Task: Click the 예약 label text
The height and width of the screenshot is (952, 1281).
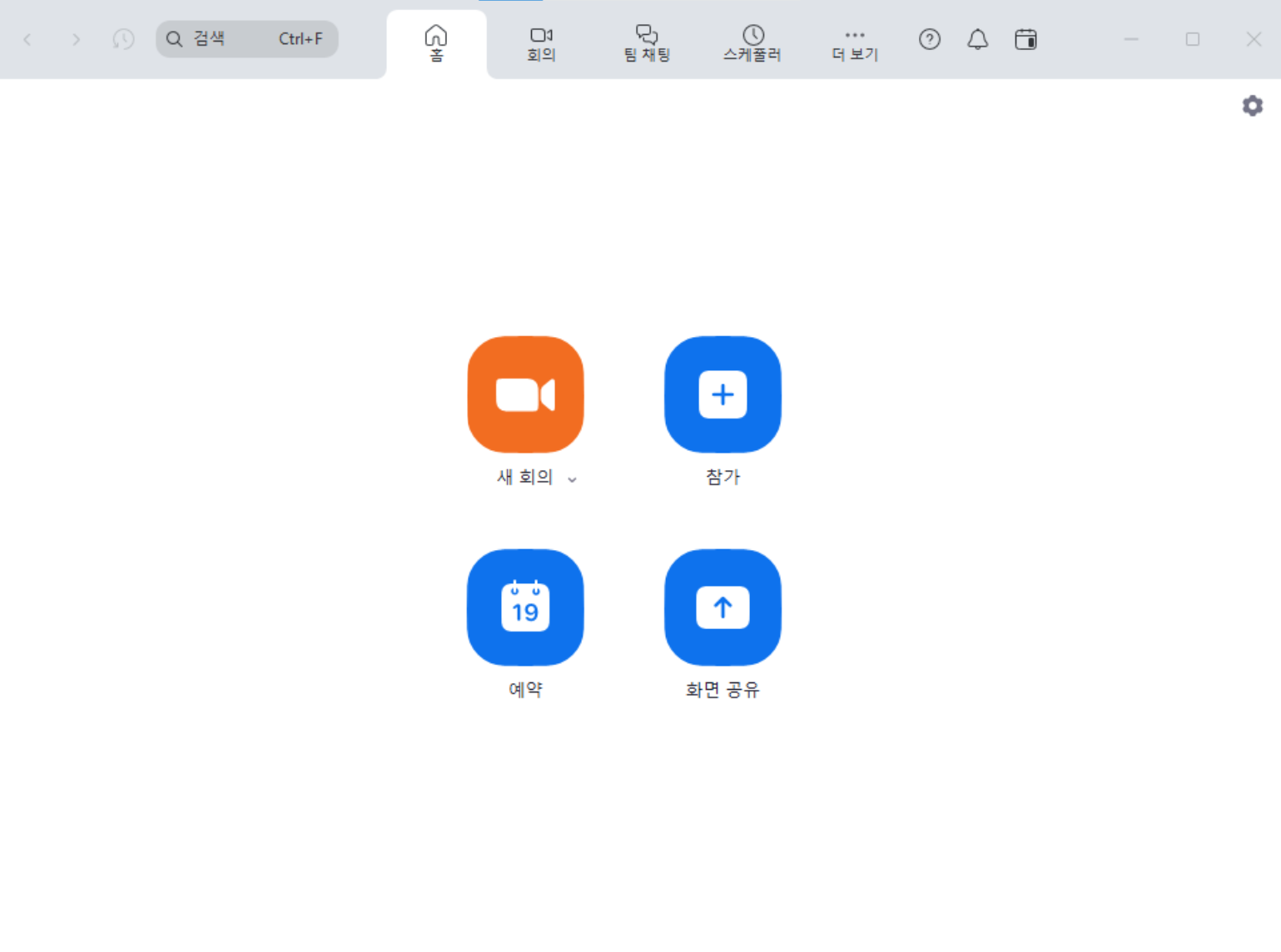Action: [x=525, y=690]
